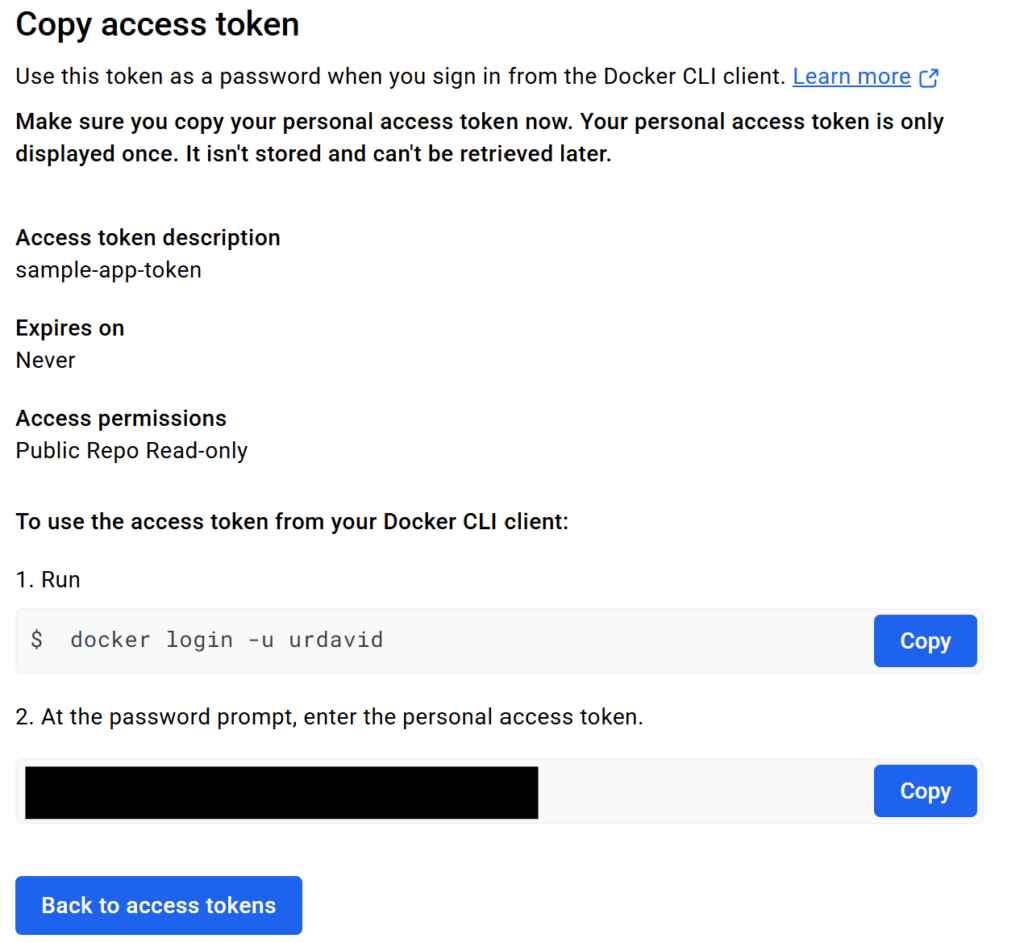Click the external link icon beside Learn more

[x=929, y=78]
